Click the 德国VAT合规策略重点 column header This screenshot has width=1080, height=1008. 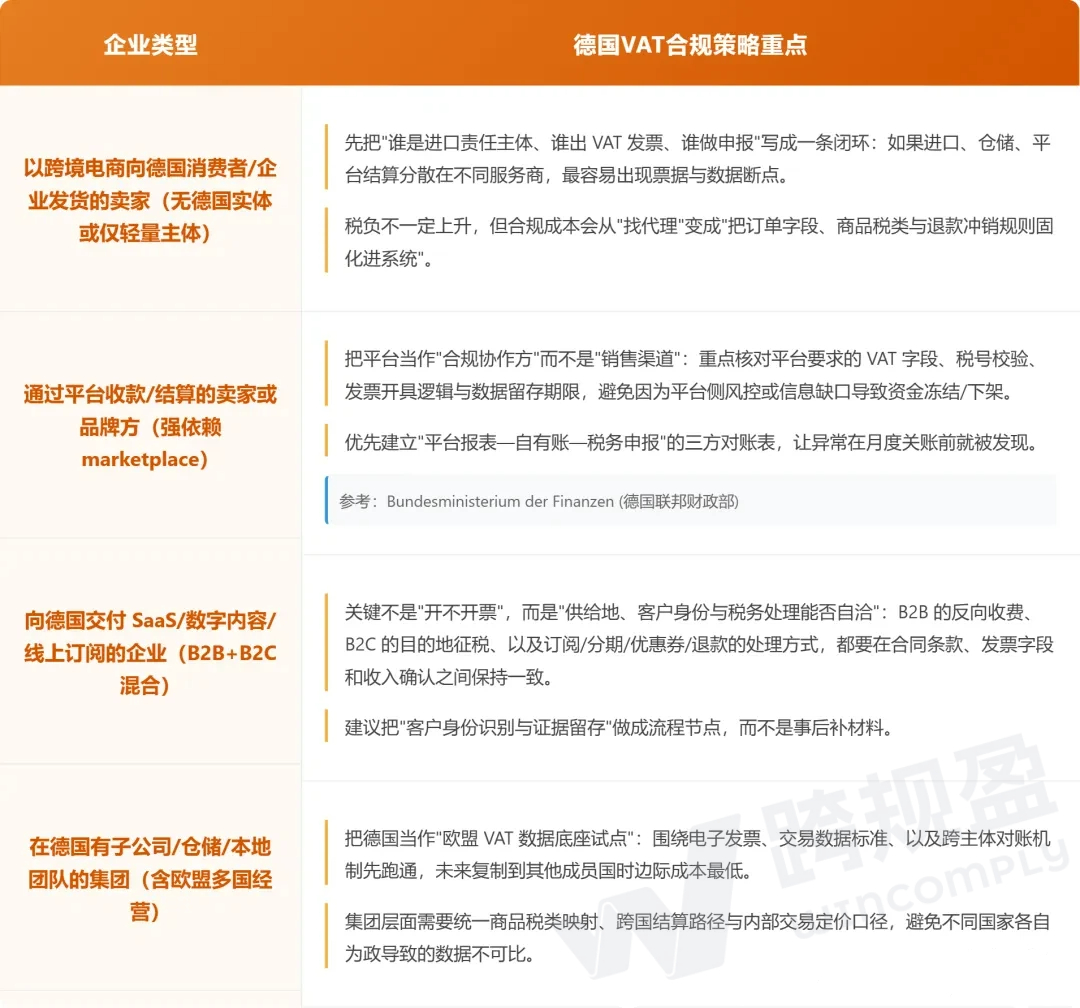point(690,45)
